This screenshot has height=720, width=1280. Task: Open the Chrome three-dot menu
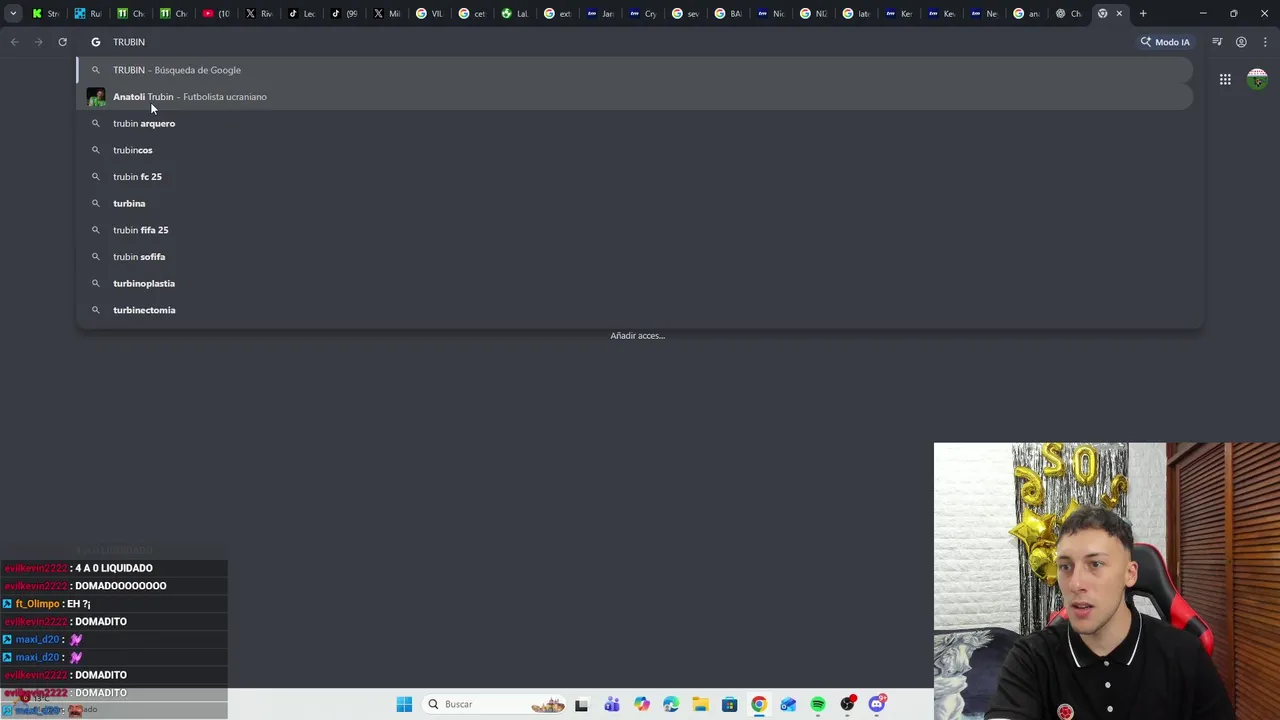(1264, 42)
